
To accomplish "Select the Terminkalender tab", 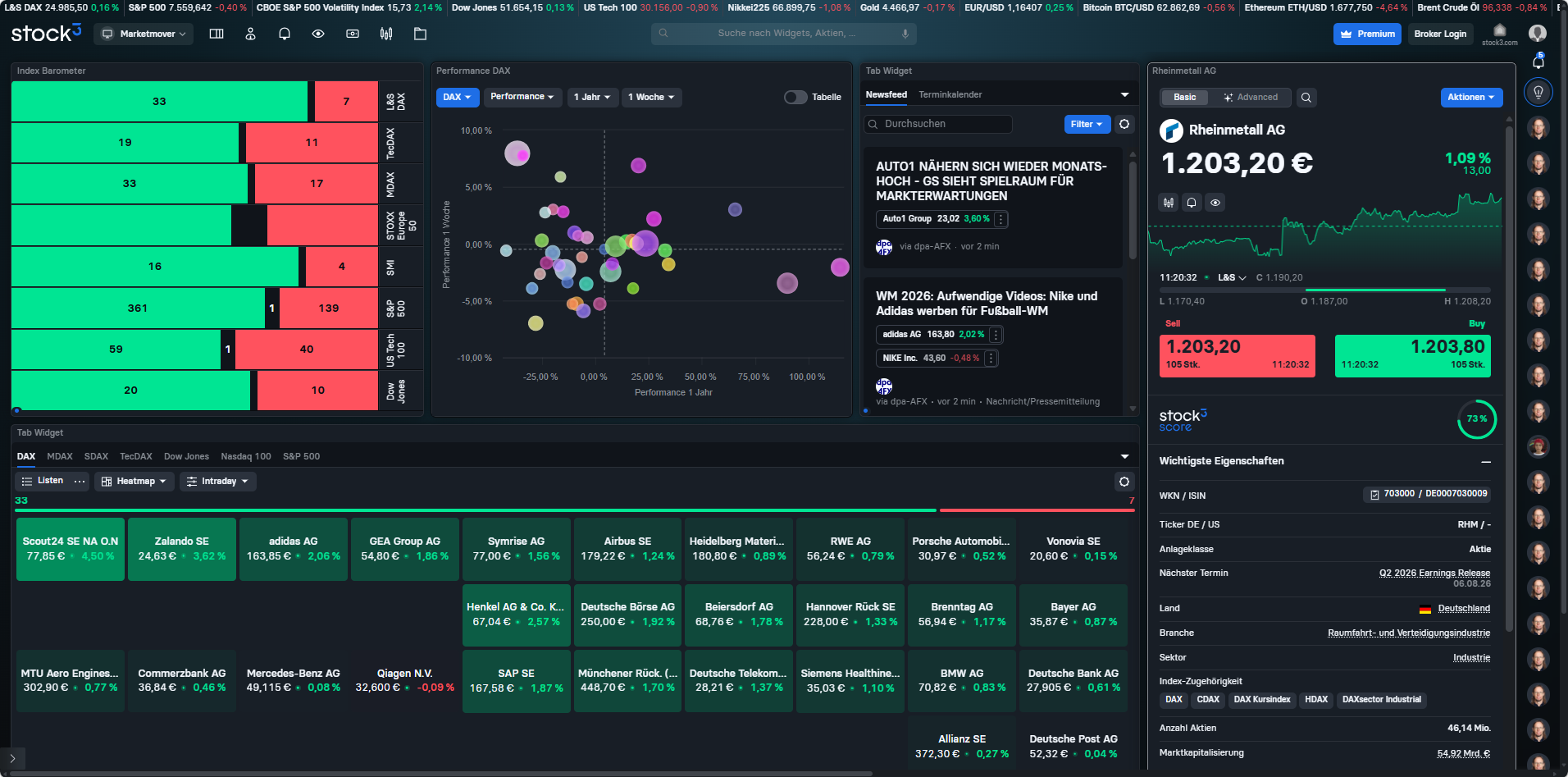I will coord(950,94).
